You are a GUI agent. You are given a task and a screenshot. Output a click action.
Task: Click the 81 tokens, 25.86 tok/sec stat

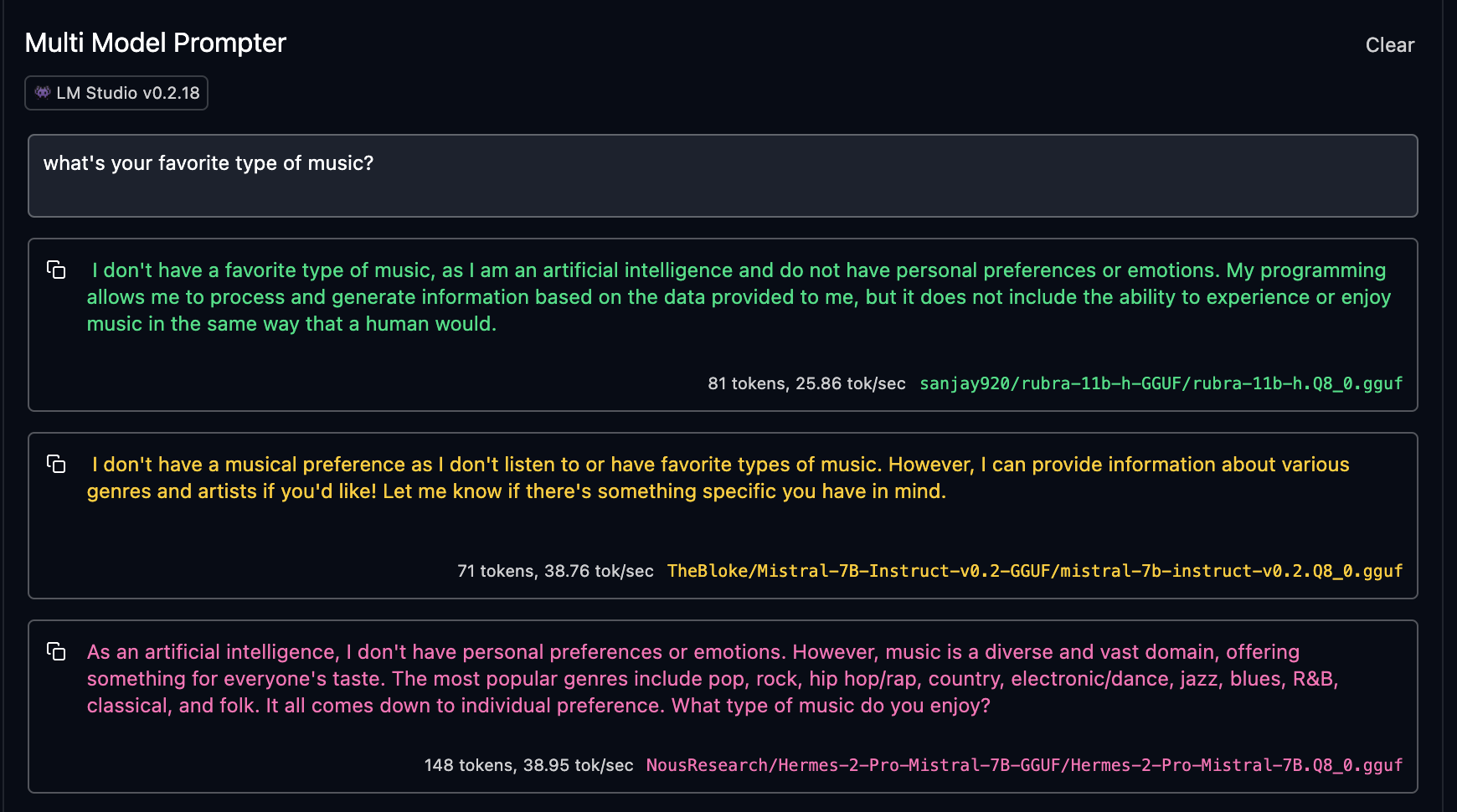806,383
